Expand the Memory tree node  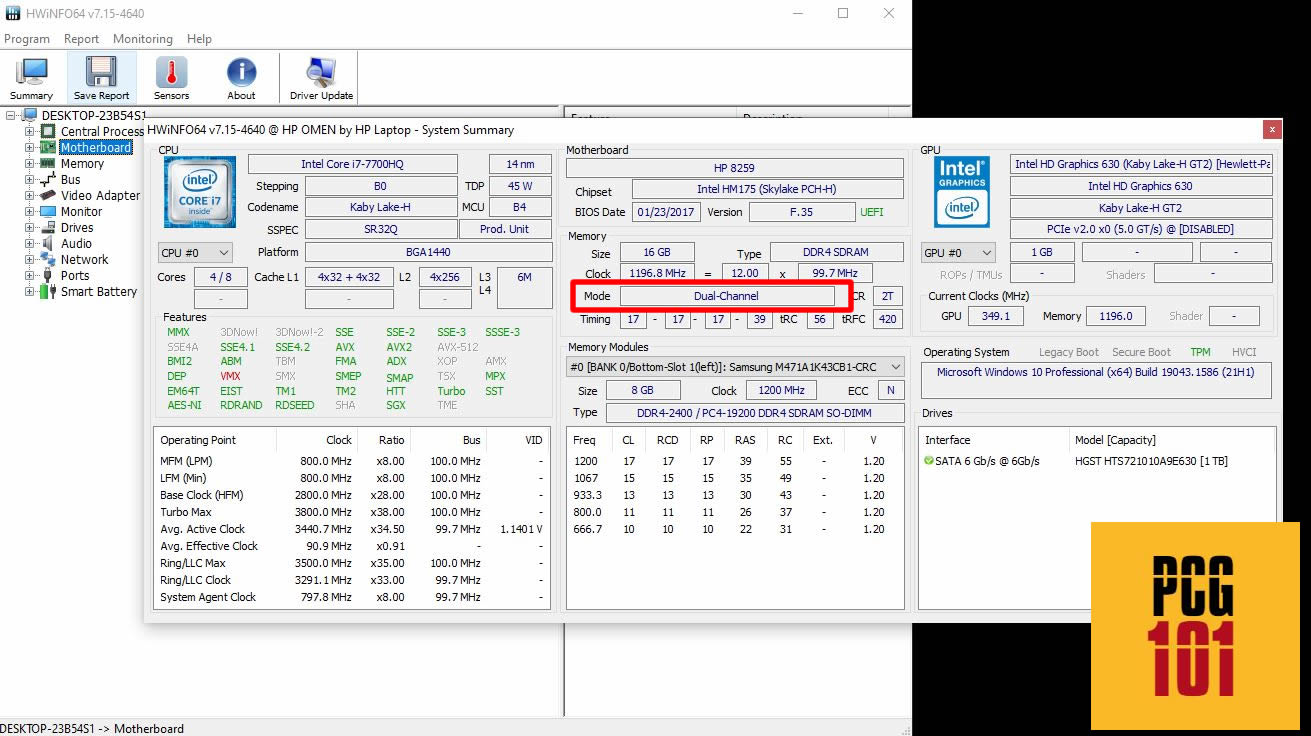(x=30, y=164)
